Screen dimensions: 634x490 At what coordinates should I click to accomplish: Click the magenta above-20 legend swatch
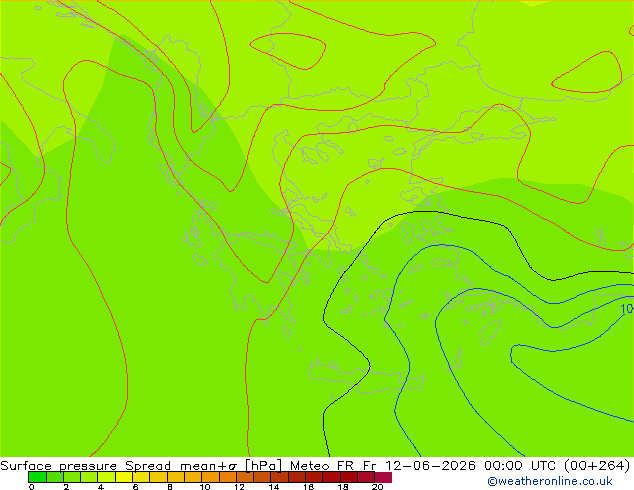[383, 477]
